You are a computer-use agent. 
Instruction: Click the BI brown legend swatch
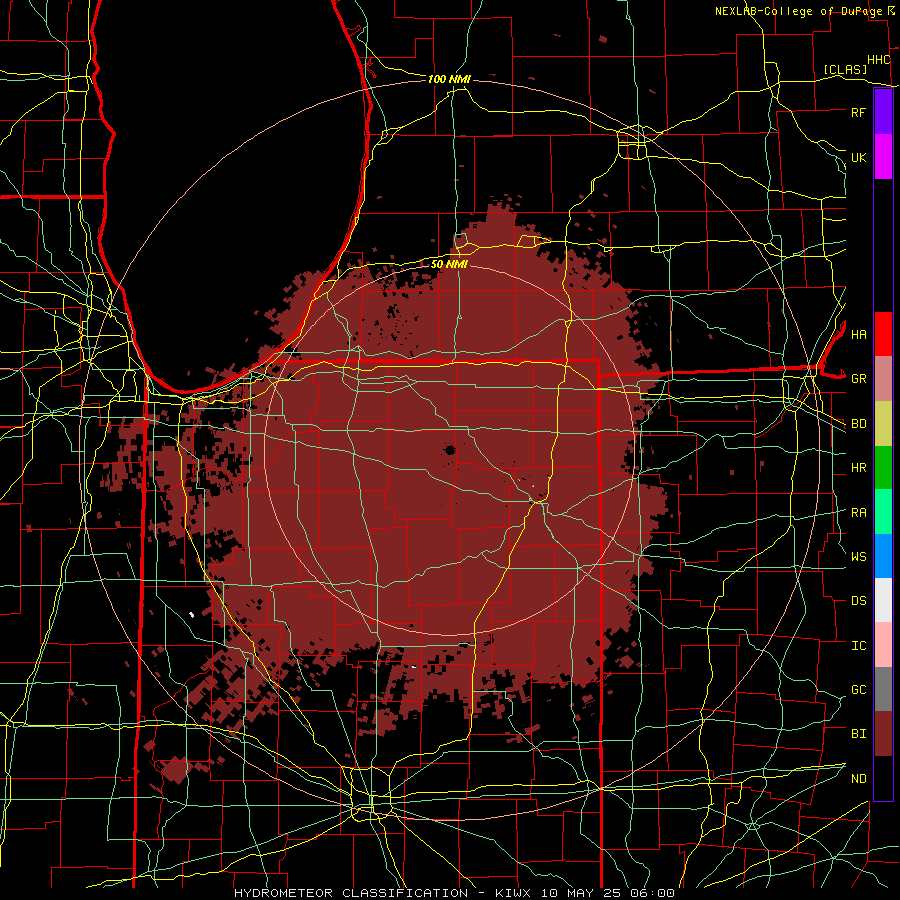point(883,734)
